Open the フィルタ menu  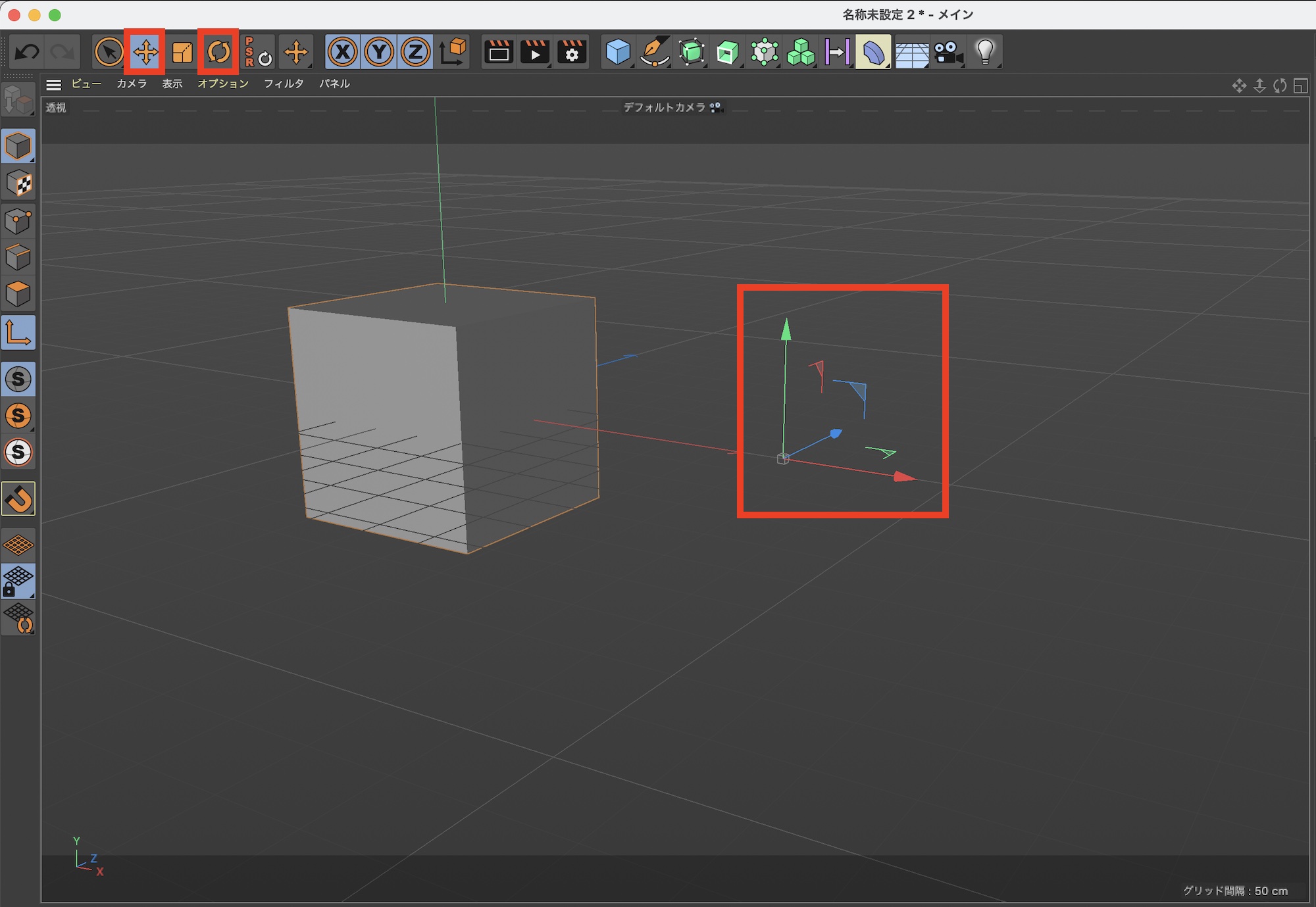click(284, 84)
